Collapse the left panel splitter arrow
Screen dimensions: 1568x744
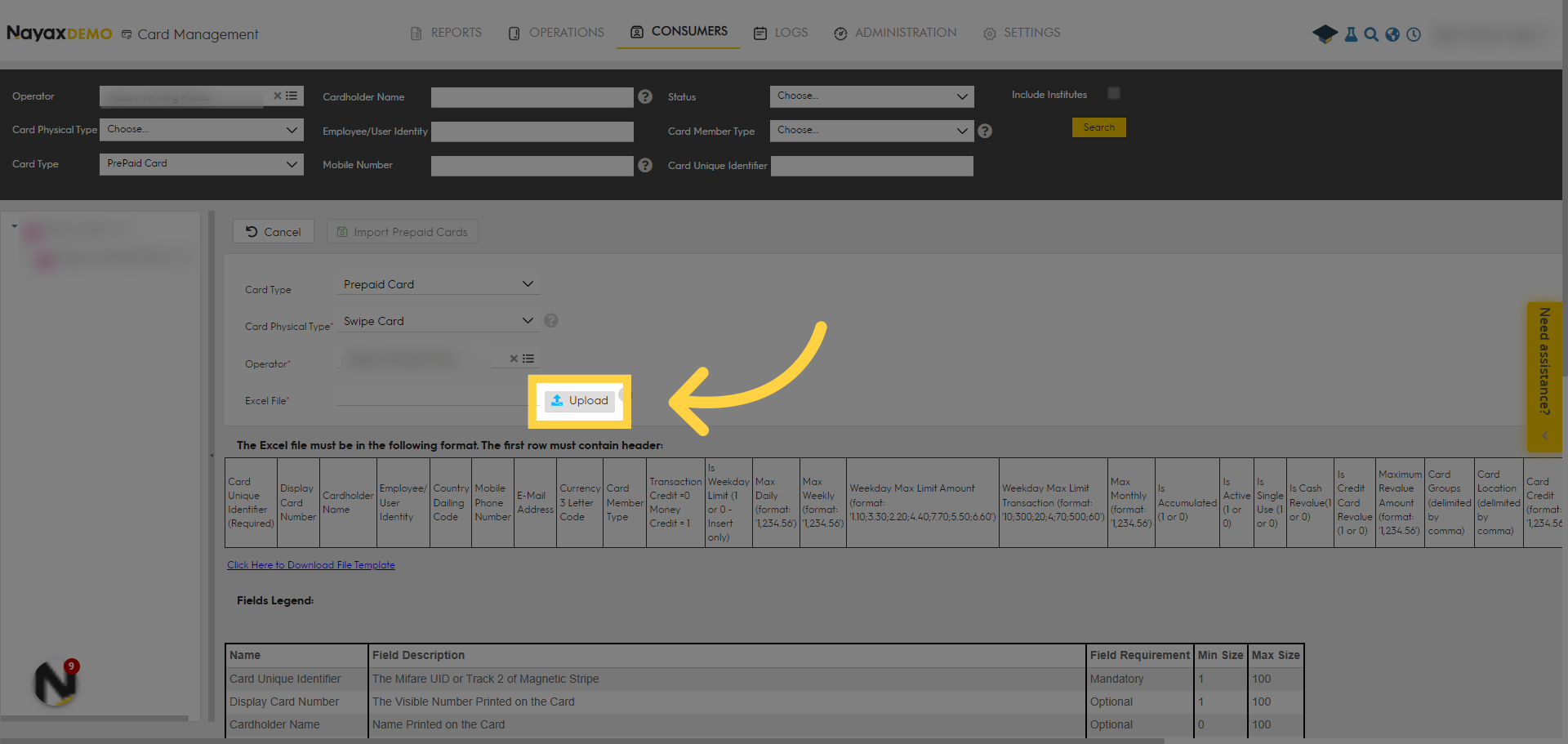(x=212, y=456)
